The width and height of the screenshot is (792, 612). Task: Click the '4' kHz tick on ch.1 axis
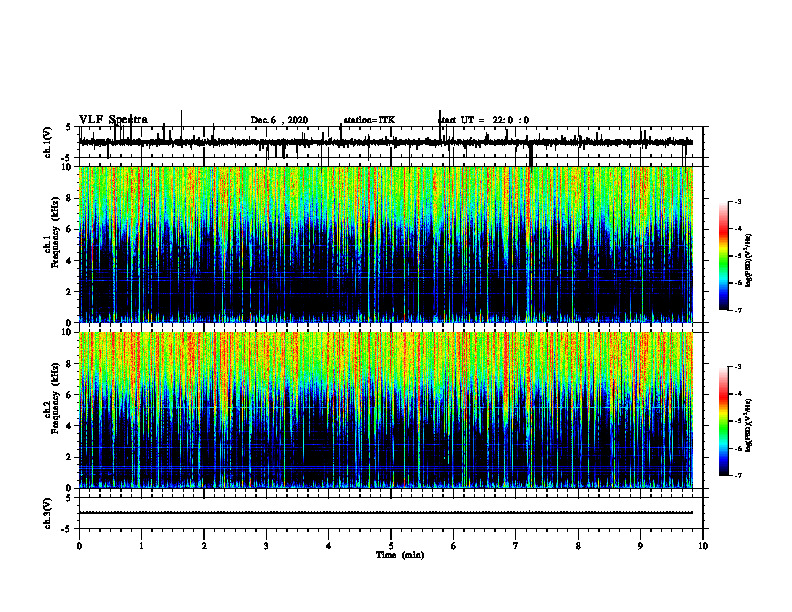70,261
